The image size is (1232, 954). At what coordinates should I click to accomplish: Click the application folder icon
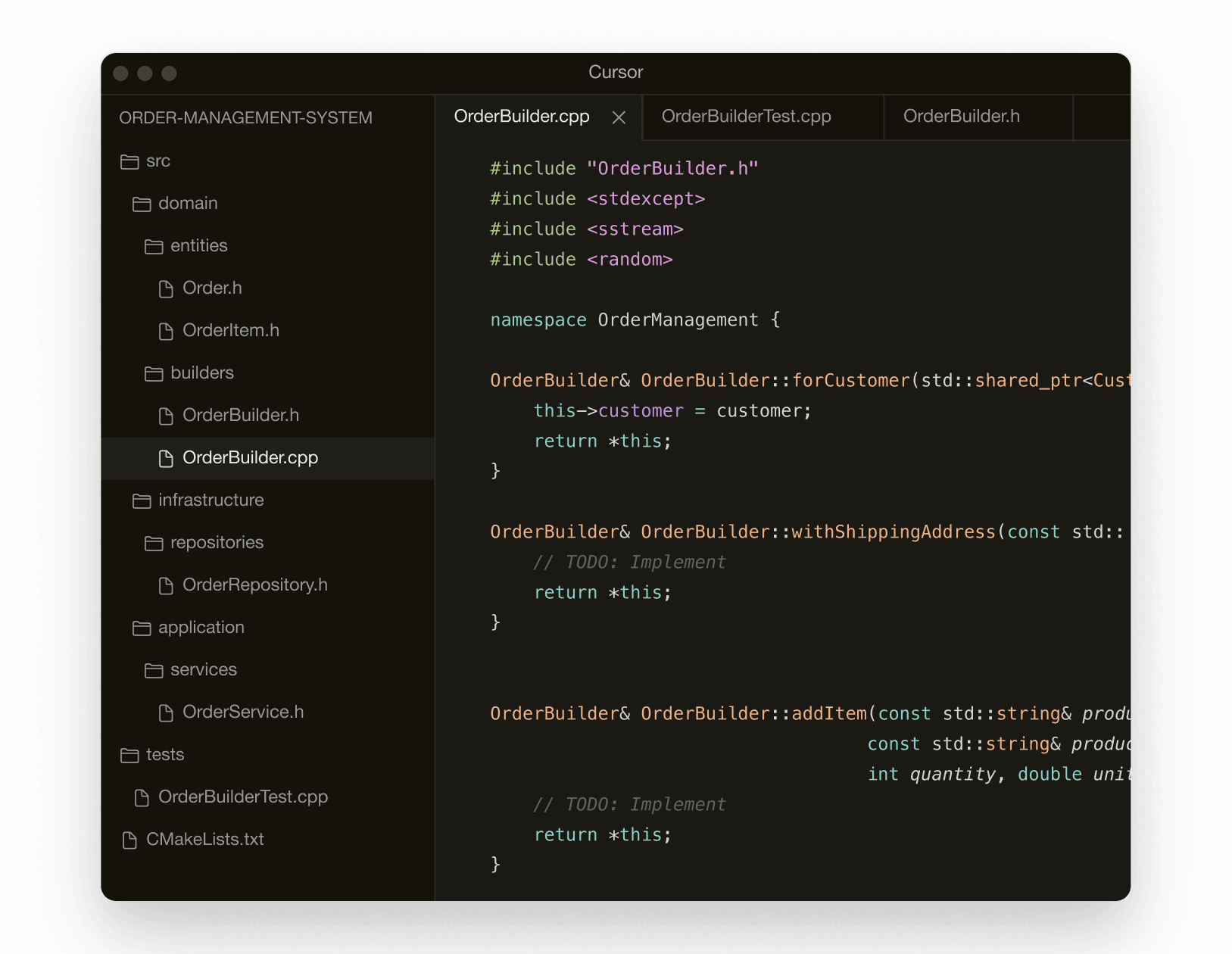[142, 628]
